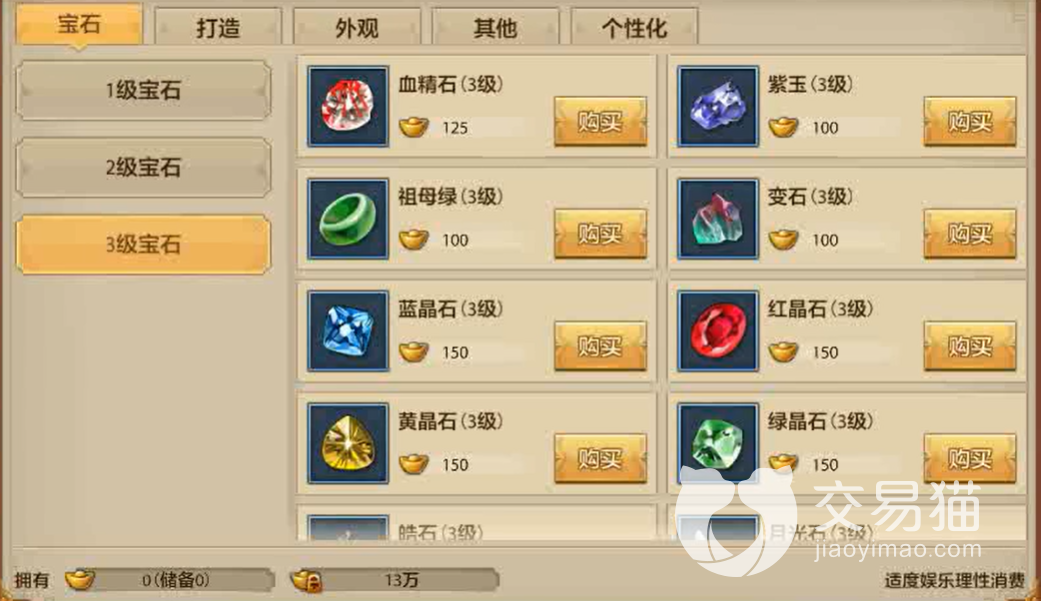Select the 血精石 red gem icon
Image resolution: width=1041 pixels, height=601 pixels.
point(348,106)
